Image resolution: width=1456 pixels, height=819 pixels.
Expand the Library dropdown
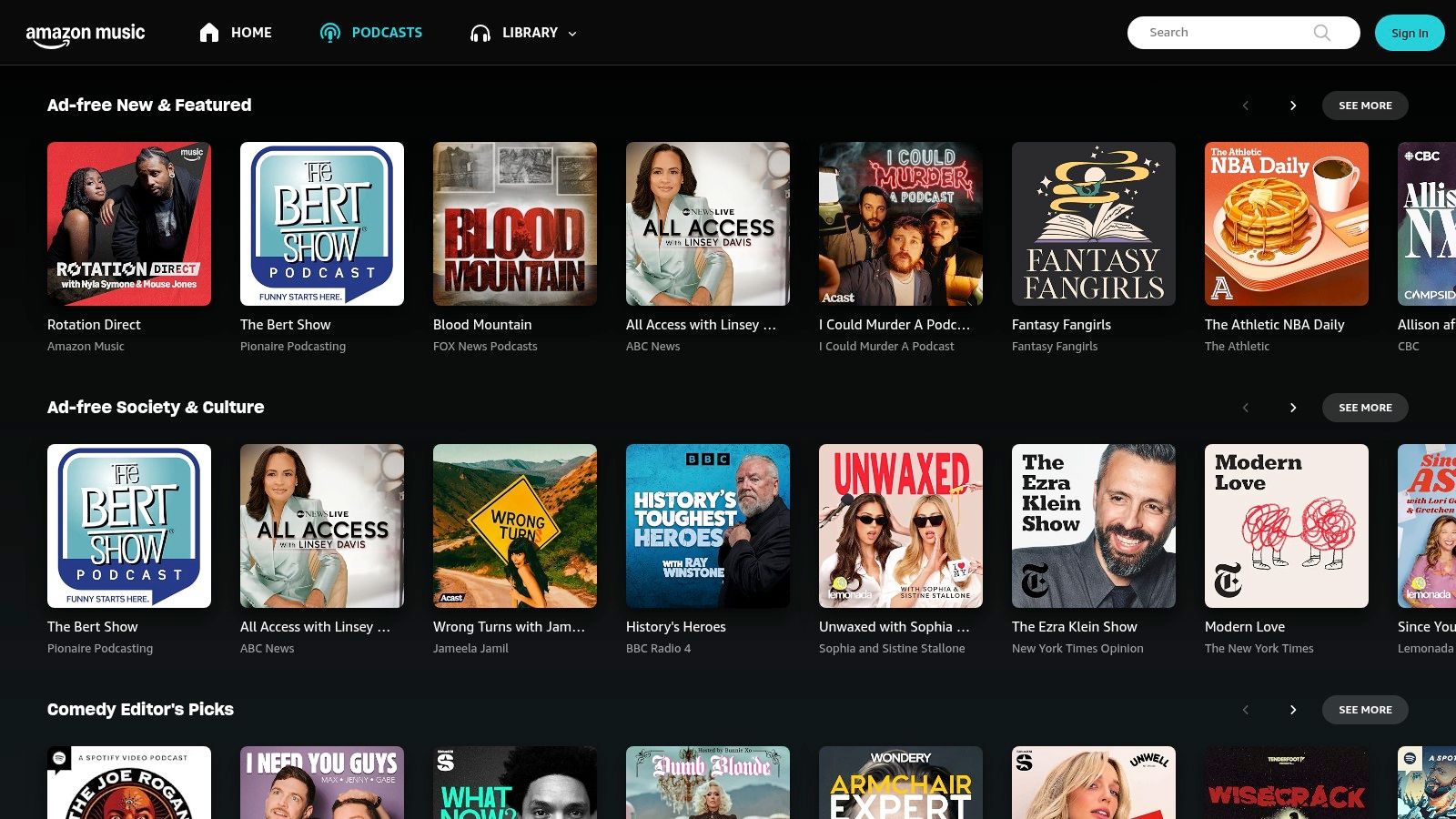(571, 34)
